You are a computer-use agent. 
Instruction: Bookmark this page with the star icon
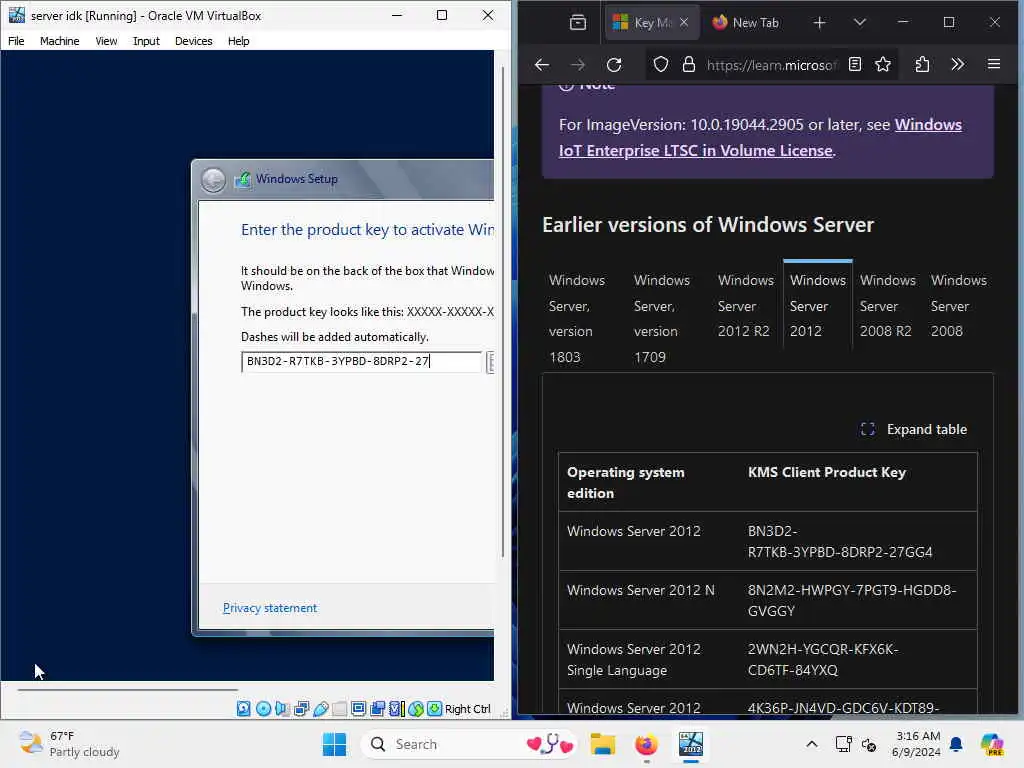click(883, 64)
